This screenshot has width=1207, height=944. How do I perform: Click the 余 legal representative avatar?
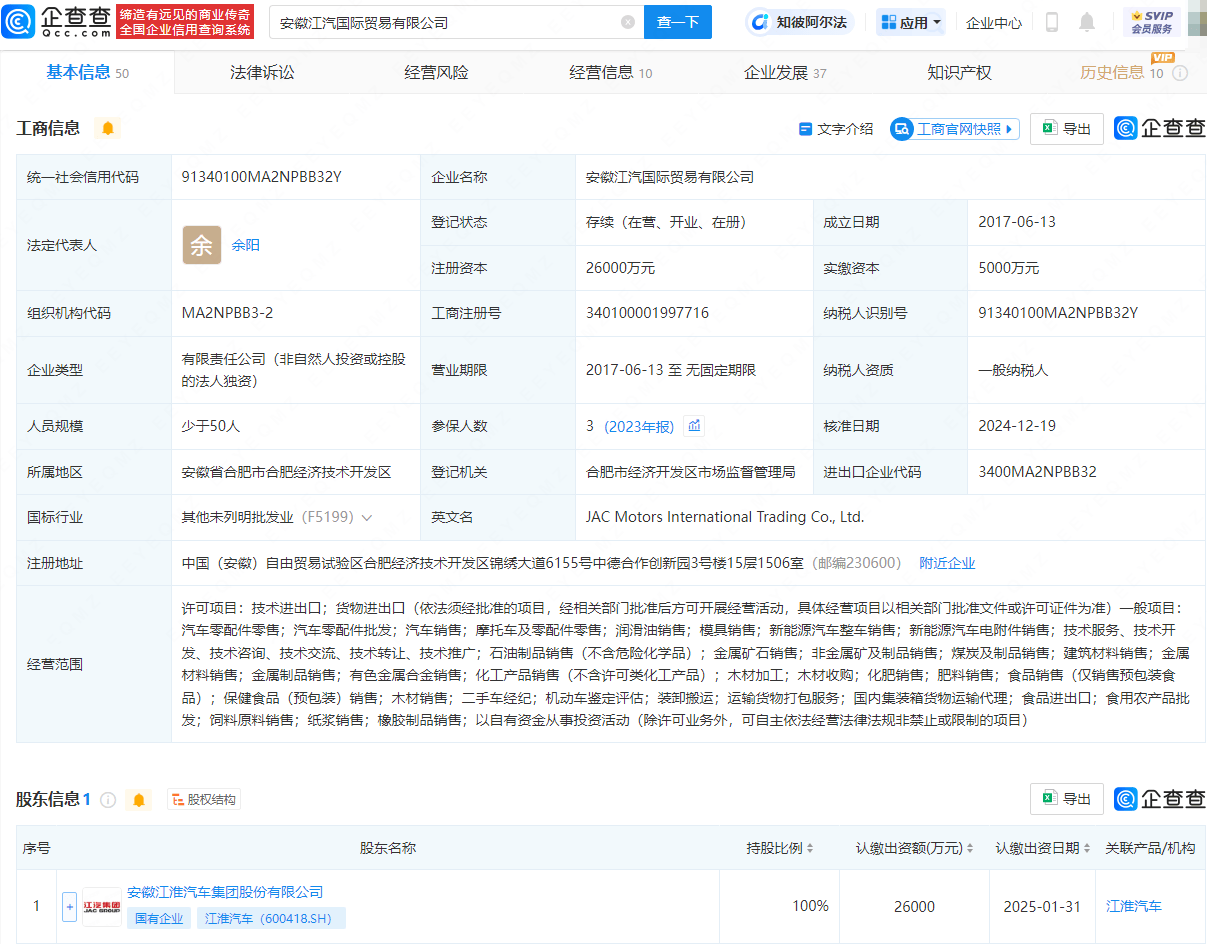202,245
